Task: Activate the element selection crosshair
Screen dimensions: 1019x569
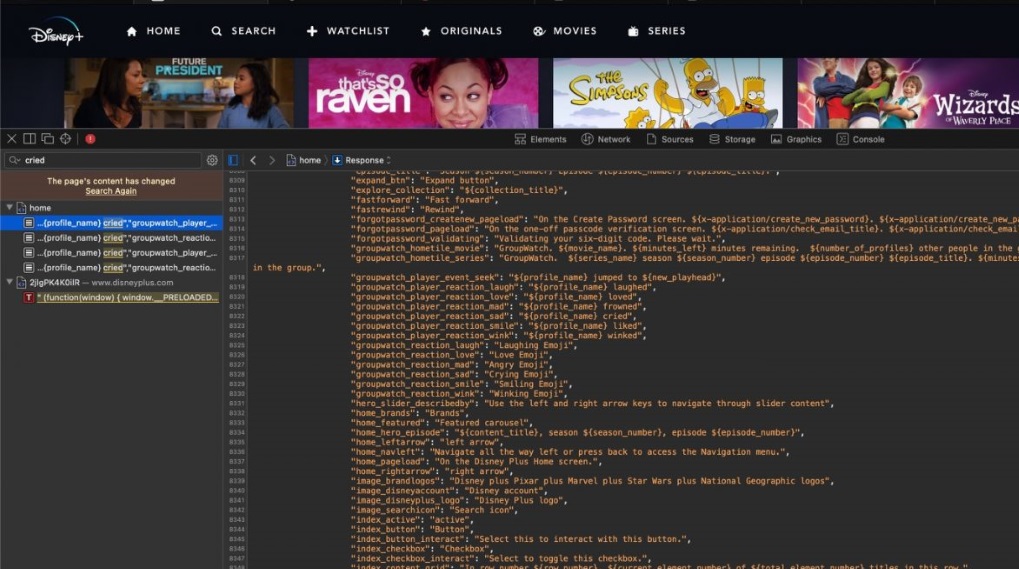Action: click(66, 138)
